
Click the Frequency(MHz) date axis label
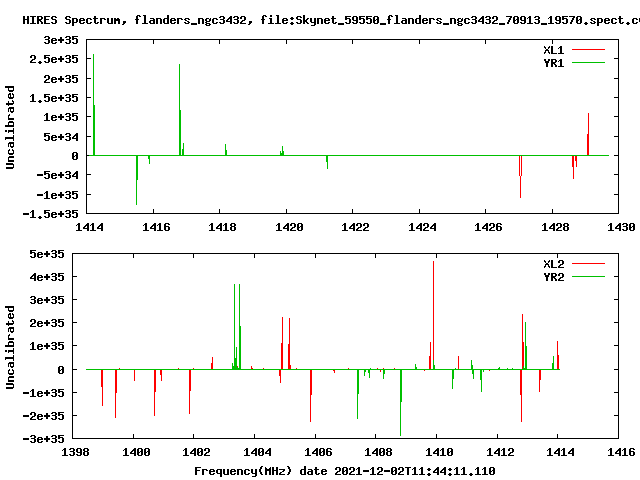point(344,471)
